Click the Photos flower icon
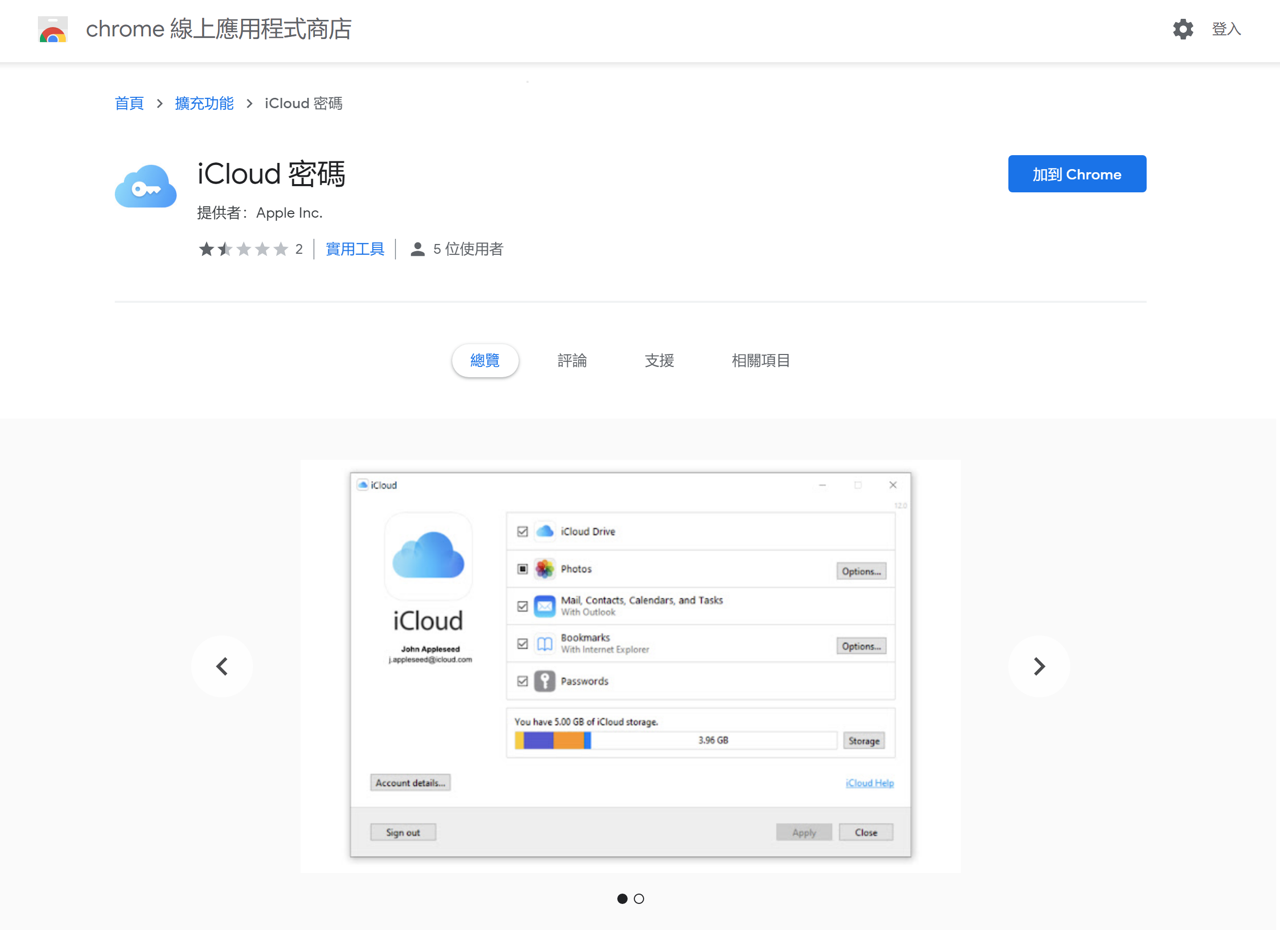 (544, 569)
